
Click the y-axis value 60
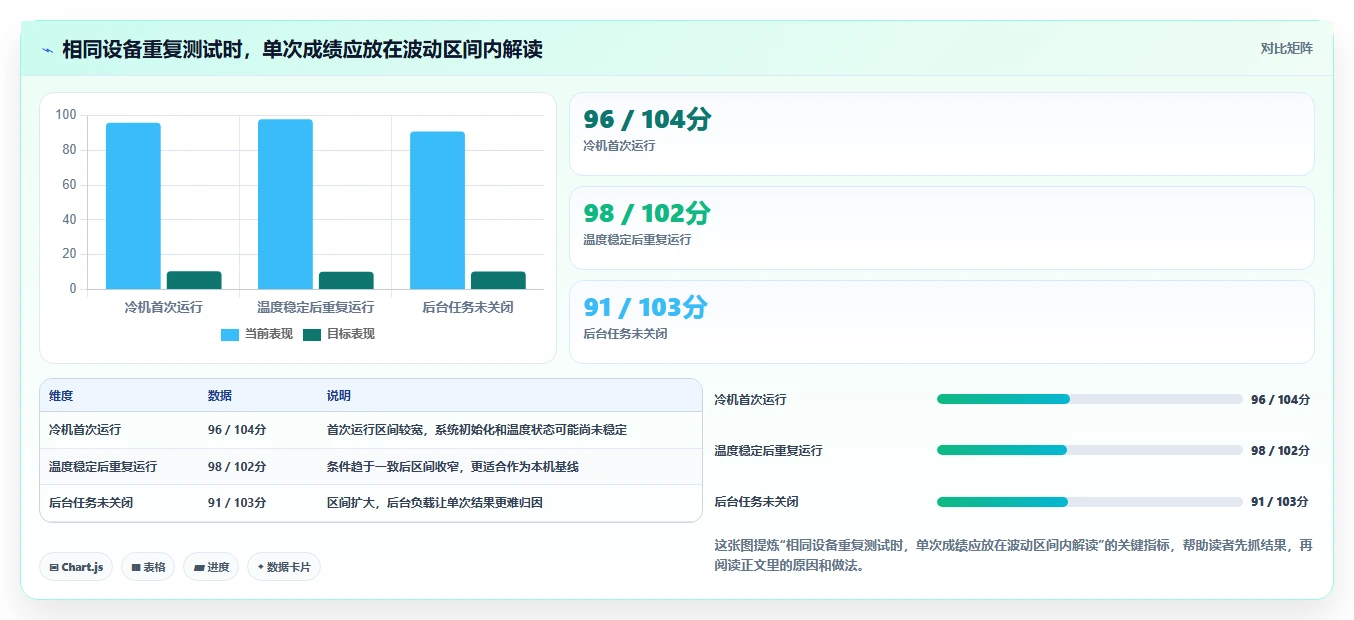pyautogui.click(x=69, y=184)
